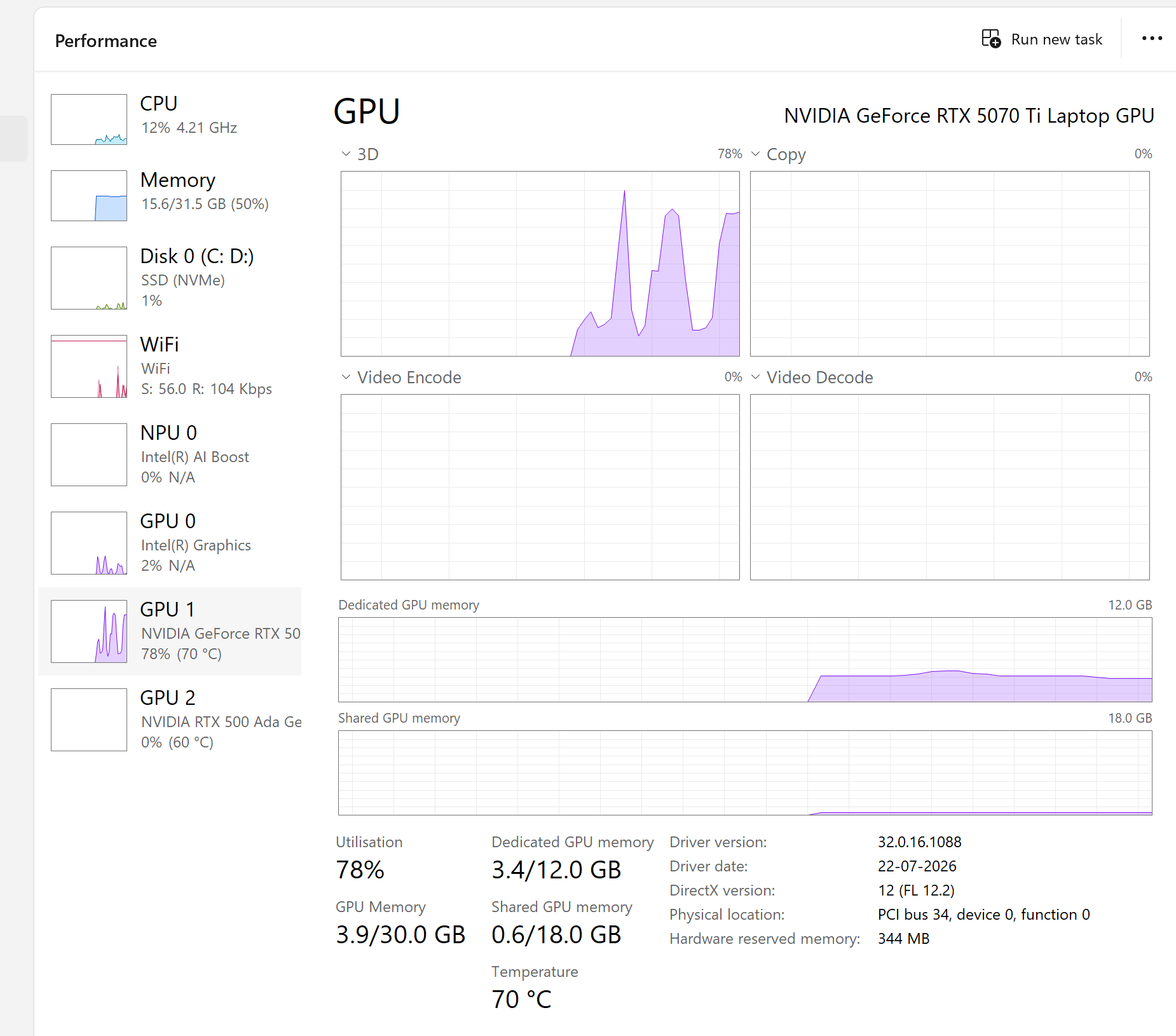Viewport: 1176px width, 1036px height.
Task: Click the Copy engine graph
Action: pos(950,264)
